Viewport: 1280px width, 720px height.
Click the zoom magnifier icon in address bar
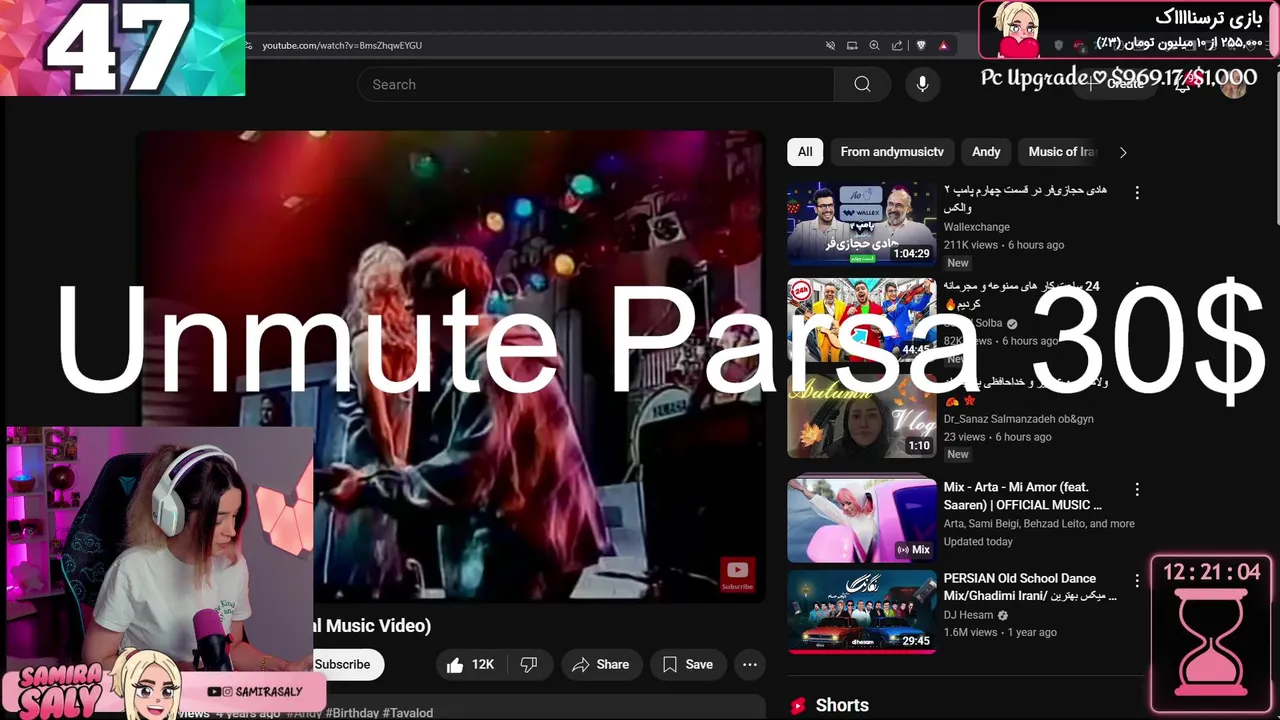[874, 45]
